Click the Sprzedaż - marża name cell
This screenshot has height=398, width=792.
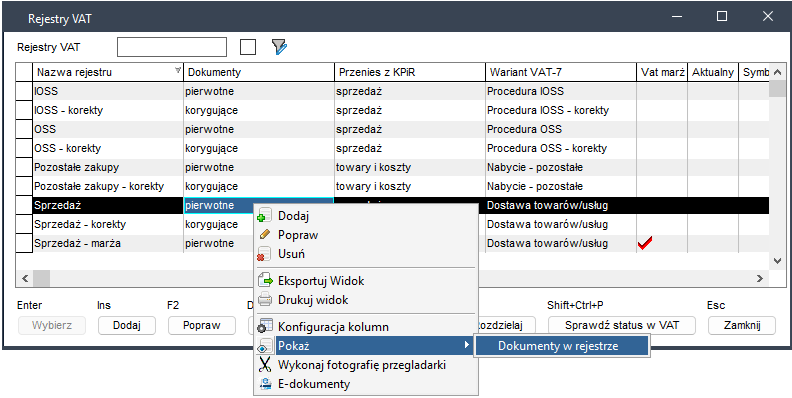tap(108, 243)
